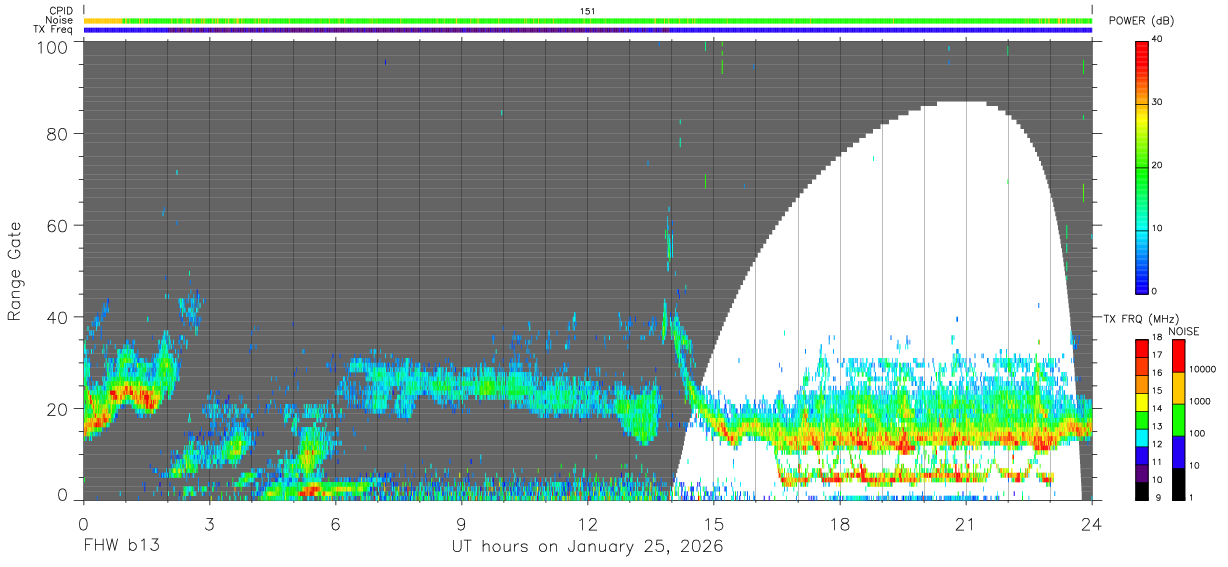Click the CPID label above the plot

click(61, 10)
